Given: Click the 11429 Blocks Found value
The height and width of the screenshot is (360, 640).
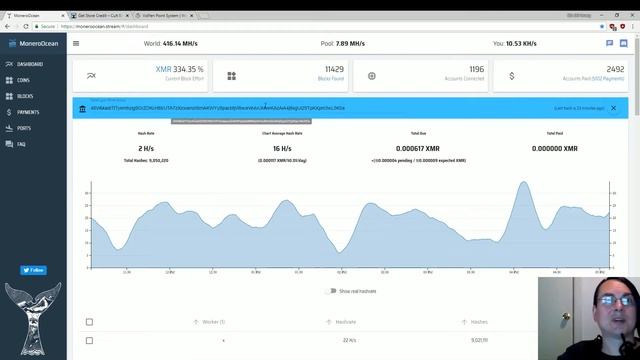Looking at the screenshot, I should (x=334, y=69).
